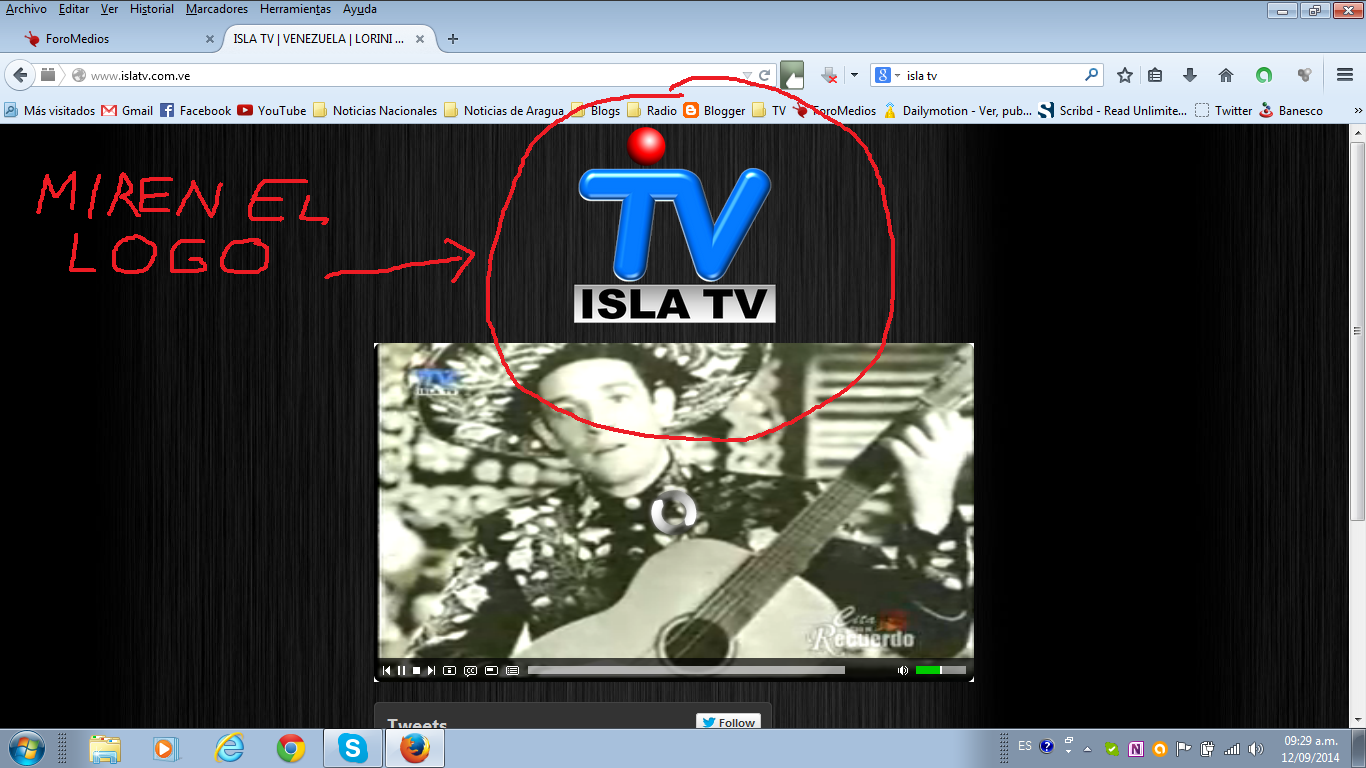This screenshot has width=1366, height=768.
Task: Open the Herramientas menu
Action: click(x=295, y=9)
